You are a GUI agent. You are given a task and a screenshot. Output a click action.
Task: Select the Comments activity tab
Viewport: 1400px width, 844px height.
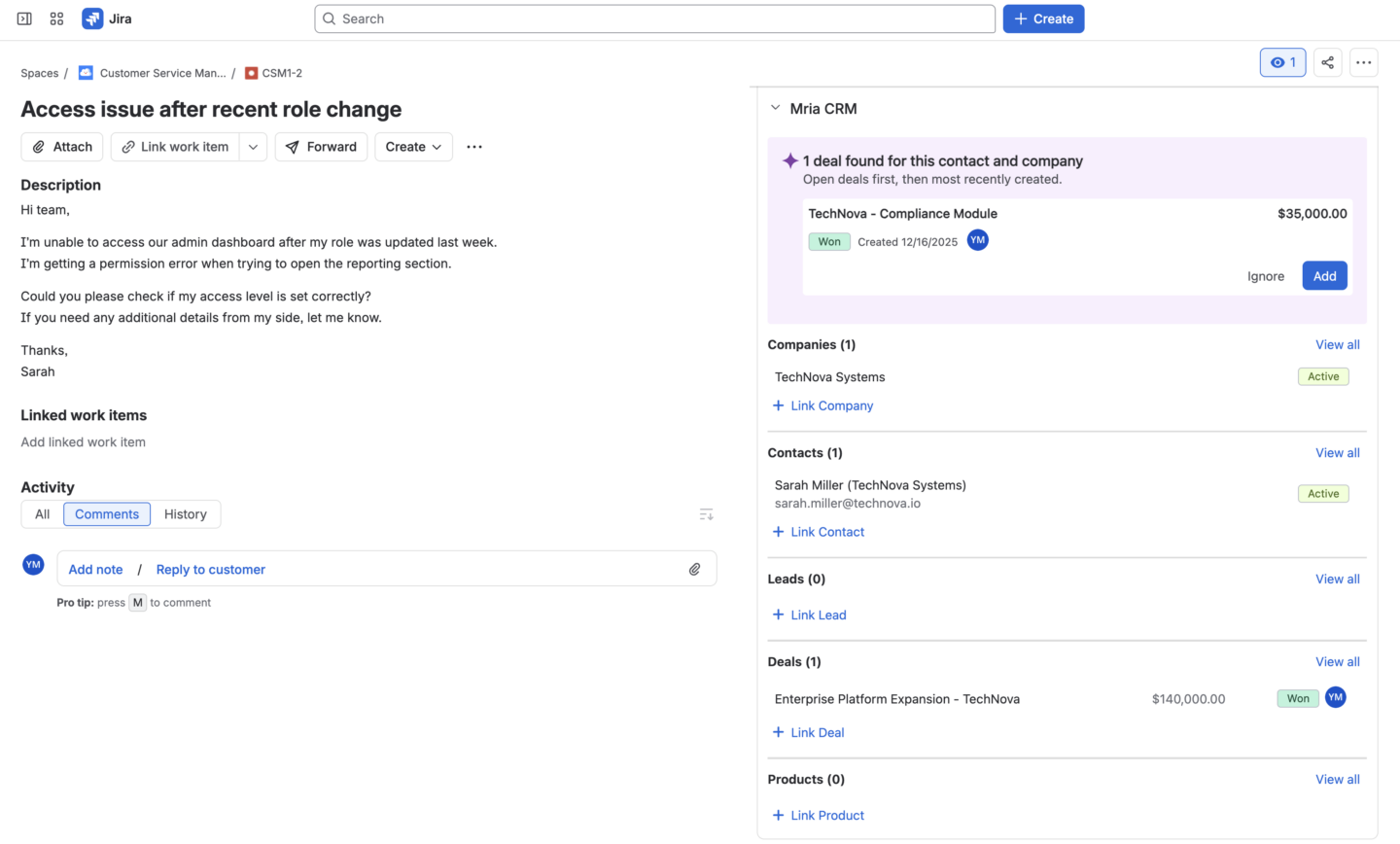pos(107,514)
